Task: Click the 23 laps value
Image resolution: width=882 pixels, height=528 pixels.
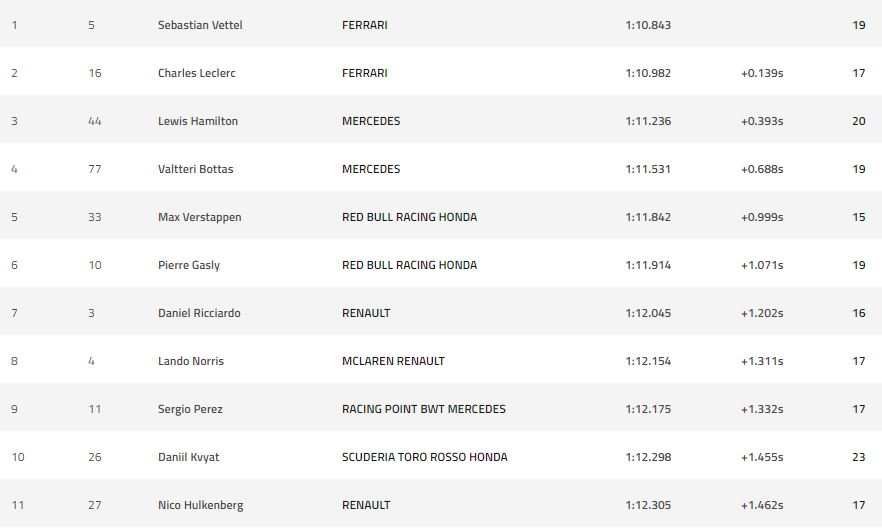Action: (x=859, y=457)
